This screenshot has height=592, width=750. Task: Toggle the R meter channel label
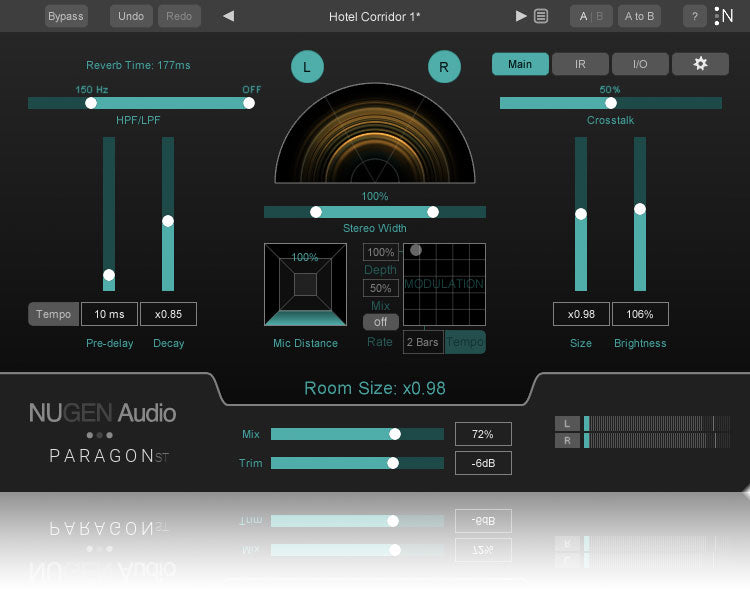(567, 440)
